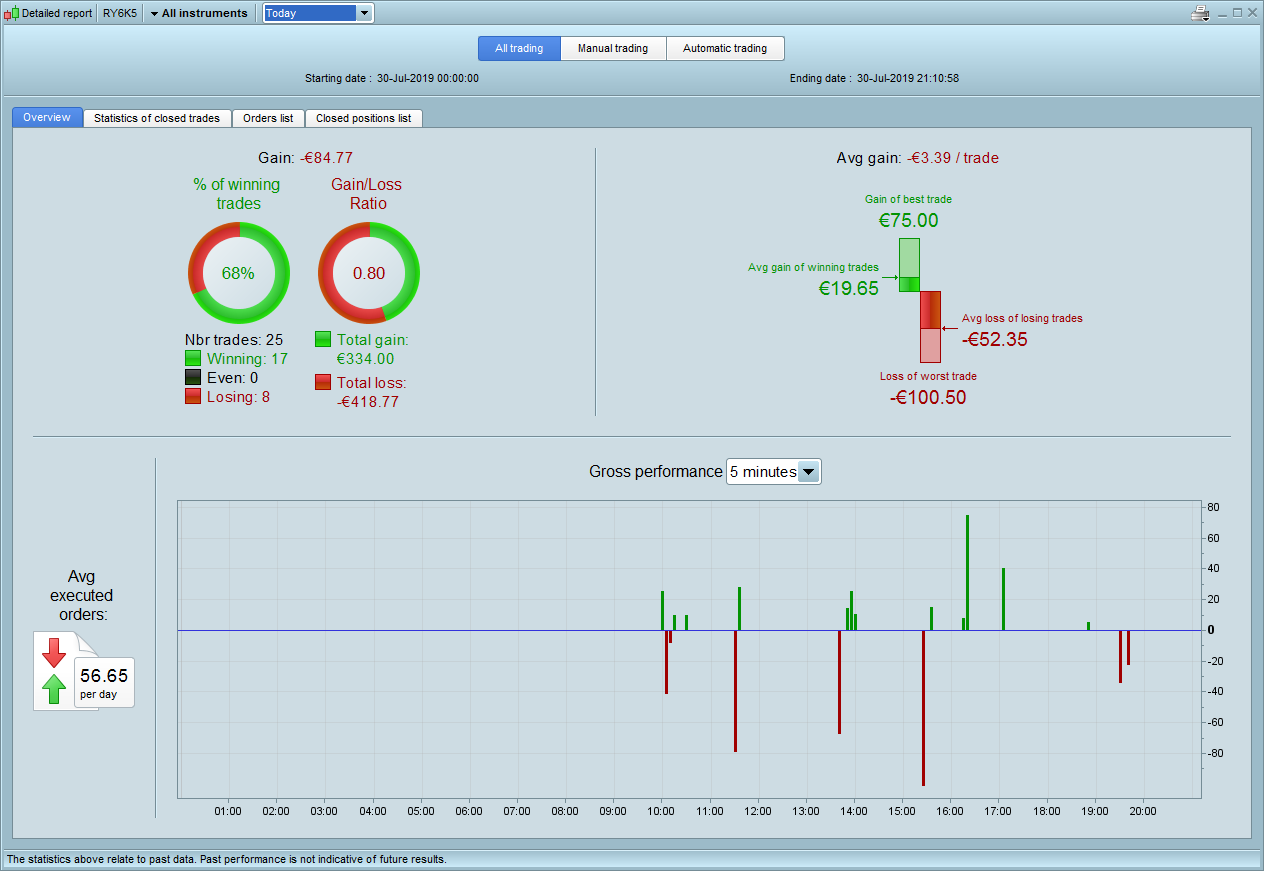Click the €75.00 best trade value

[x=909, y=221]
